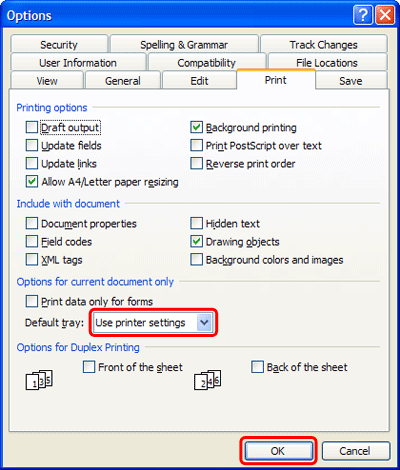Uncheck Background printing

[196, 127]
